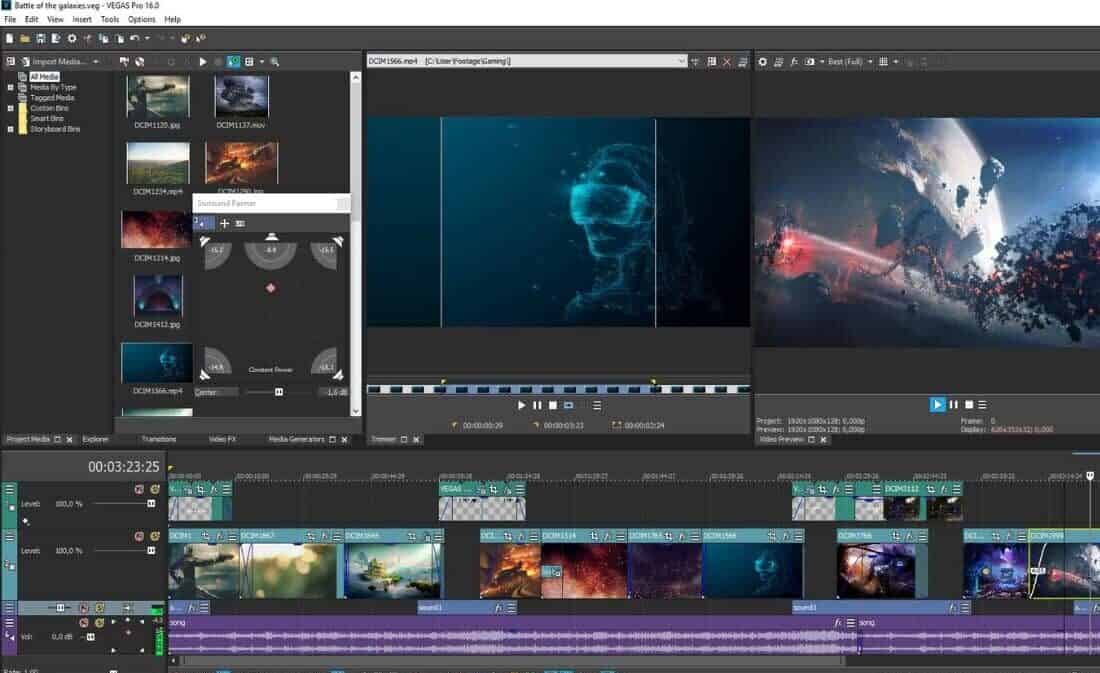Open the Insert menu
This screenshot has width=1100, height=673.
pos(82,20)
